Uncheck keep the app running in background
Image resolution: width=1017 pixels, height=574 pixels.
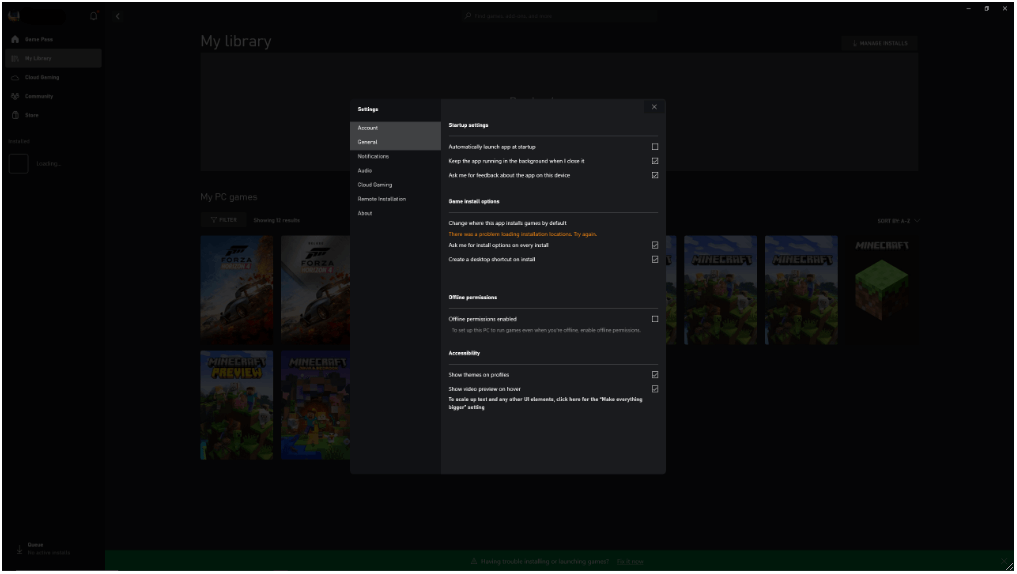655,161
